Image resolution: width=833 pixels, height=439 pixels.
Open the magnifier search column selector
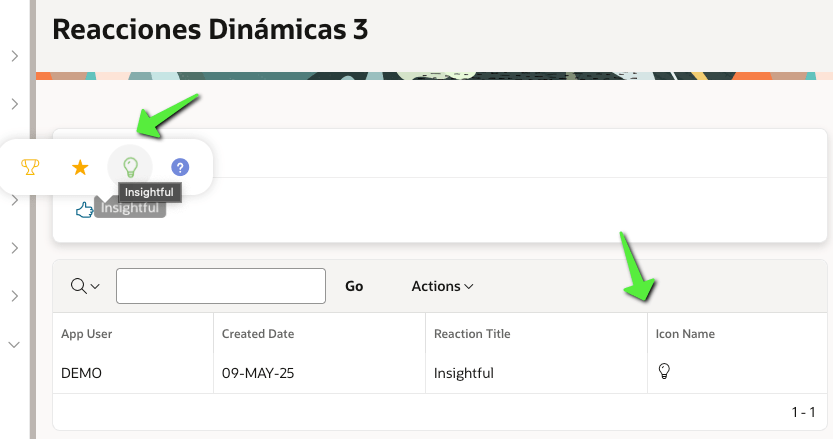85,286
